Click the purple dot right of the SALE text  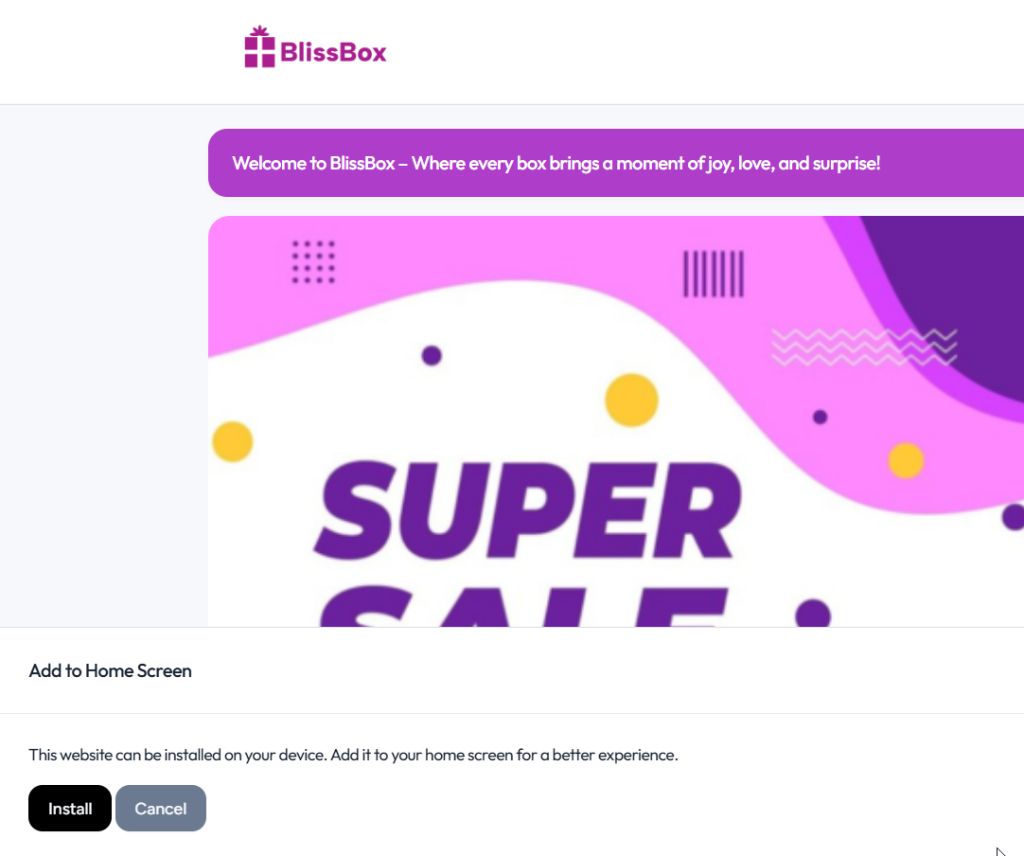[813, 613]
